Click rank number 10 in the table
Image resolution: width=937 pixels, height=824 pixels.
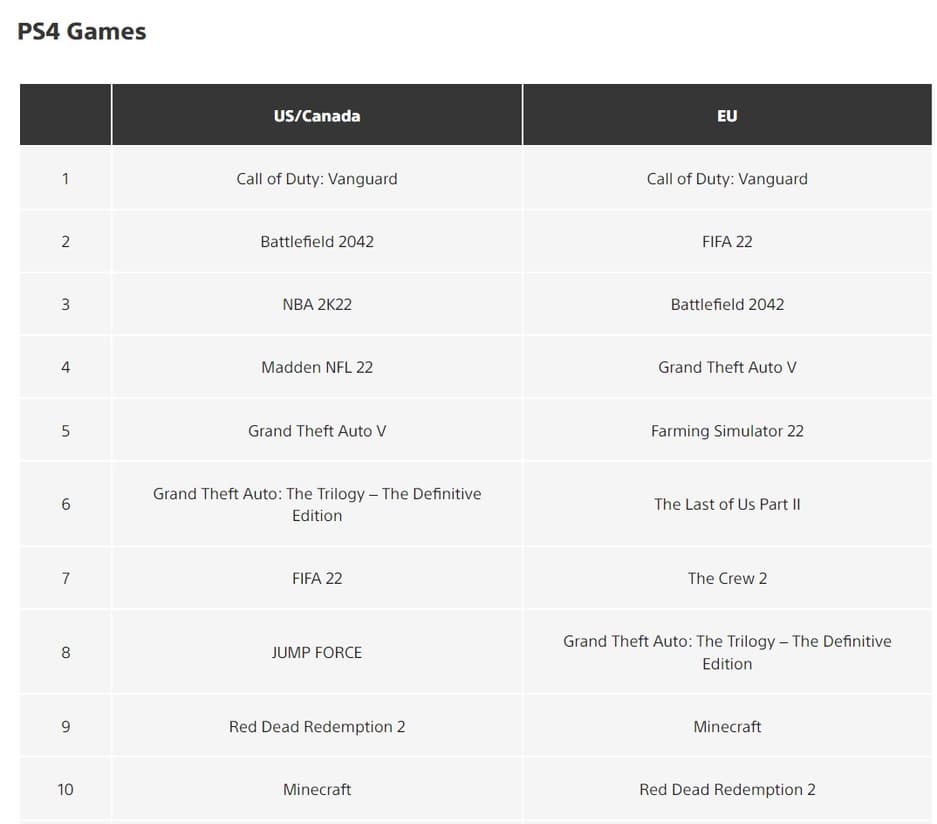66,789
